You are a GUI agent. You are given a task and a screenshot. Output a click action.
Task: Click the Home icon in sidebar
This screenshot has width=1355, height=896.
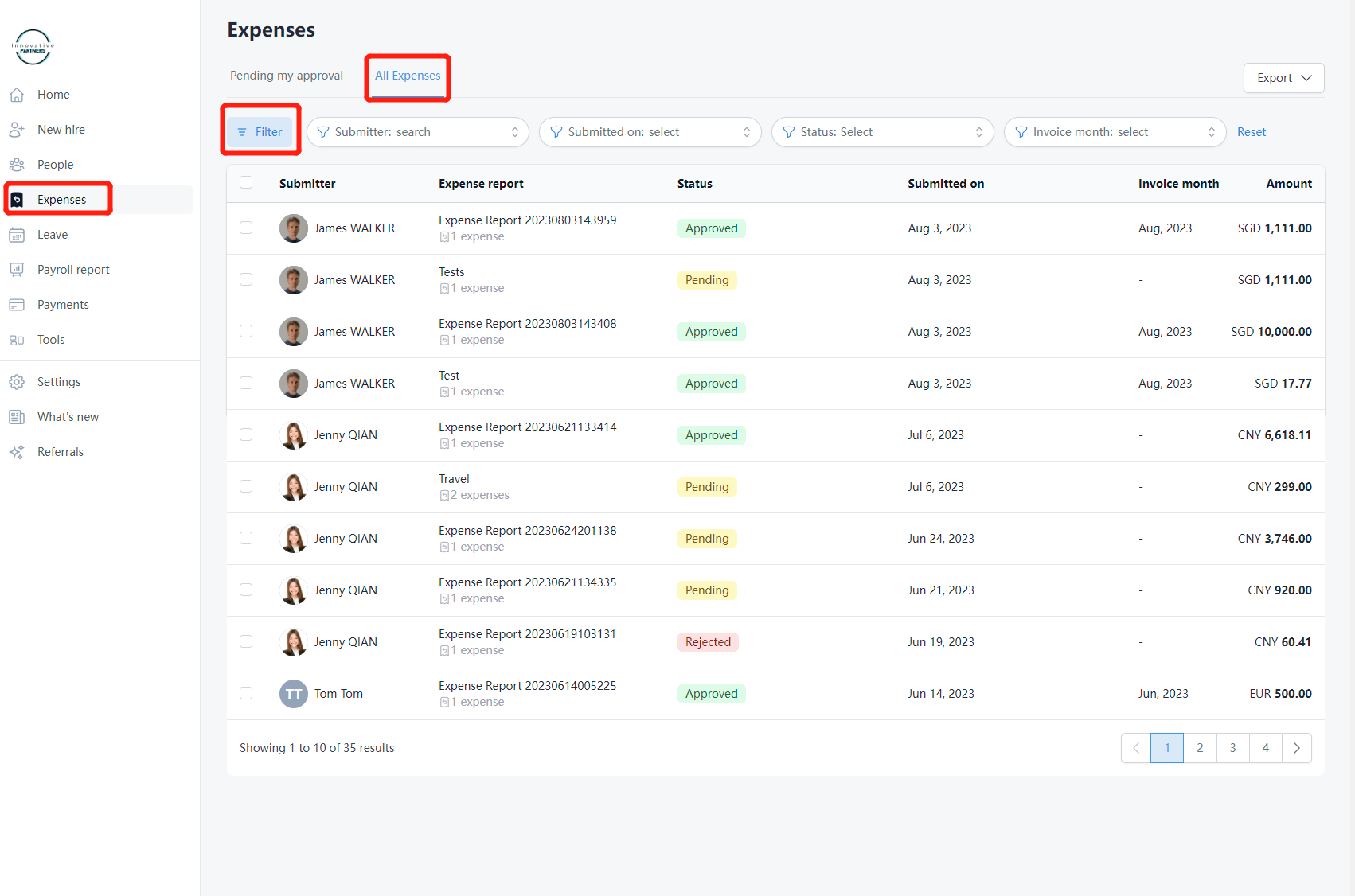point(17,95)
